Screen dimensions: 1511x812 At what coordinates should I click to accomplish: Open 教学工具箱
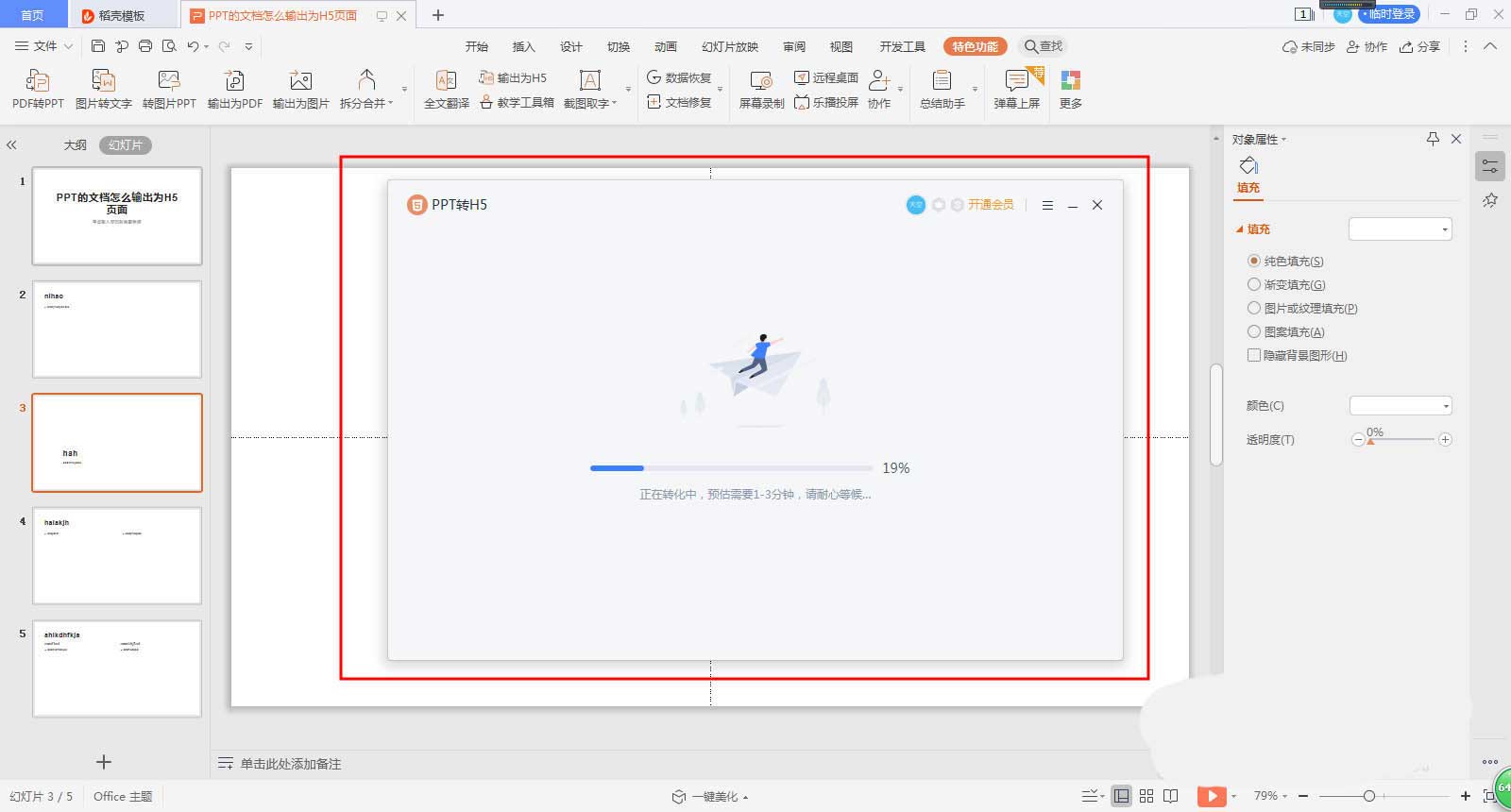point(517,102)
